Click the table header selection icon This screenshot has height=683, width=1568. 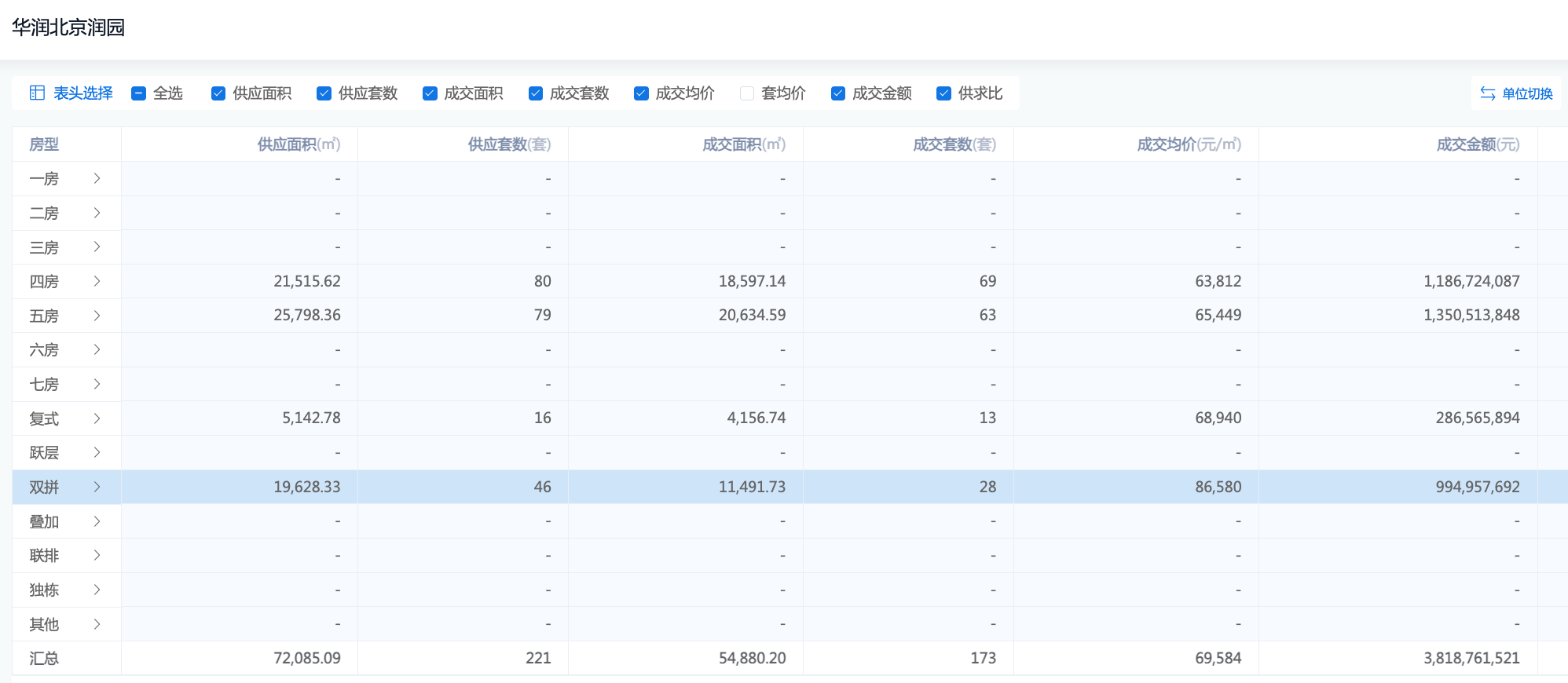pyautogui.click(x=37, y=93)
